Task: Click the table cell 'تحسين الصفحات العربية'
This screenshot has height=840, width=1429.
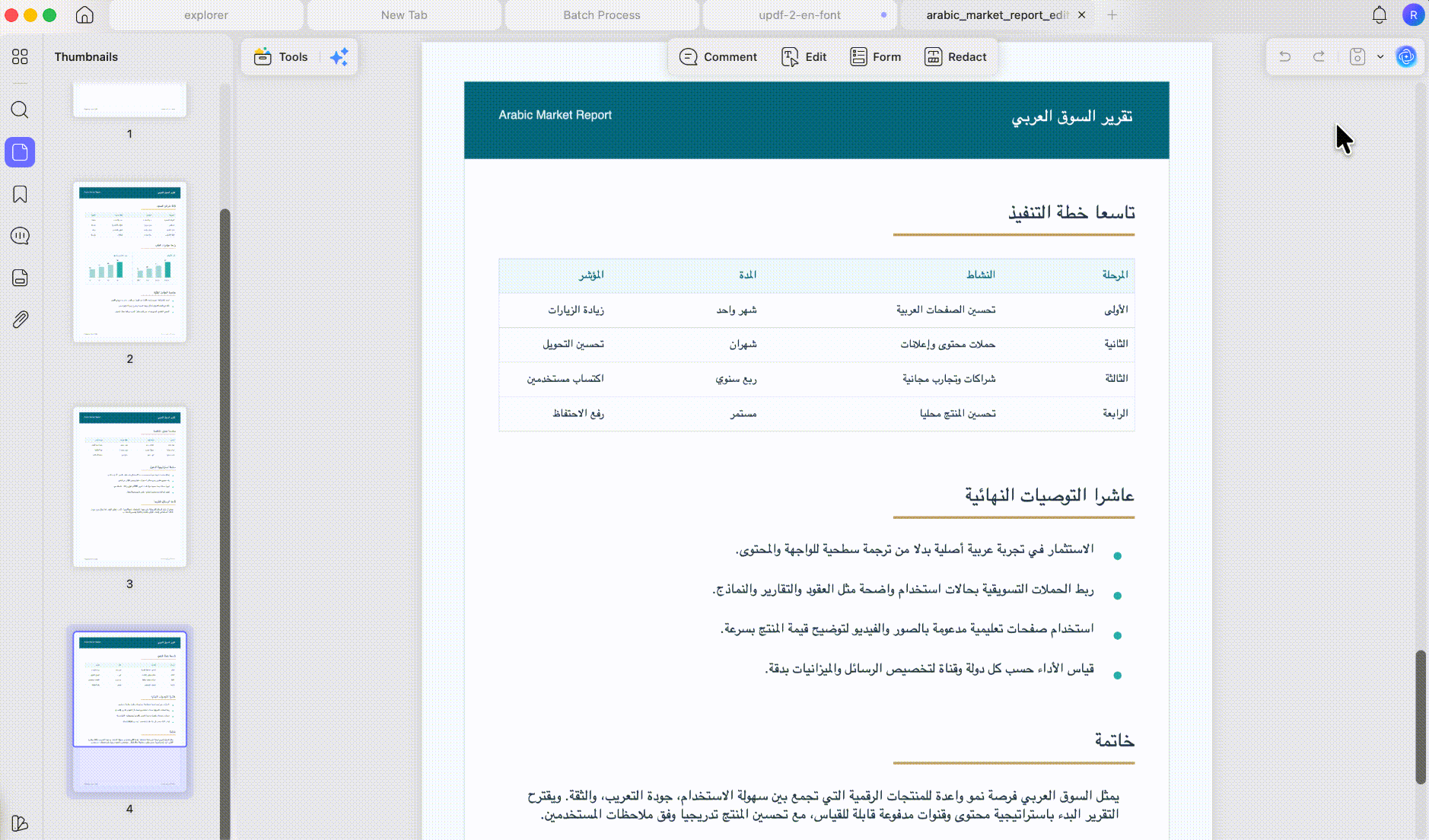Action: tap(946, 310)
